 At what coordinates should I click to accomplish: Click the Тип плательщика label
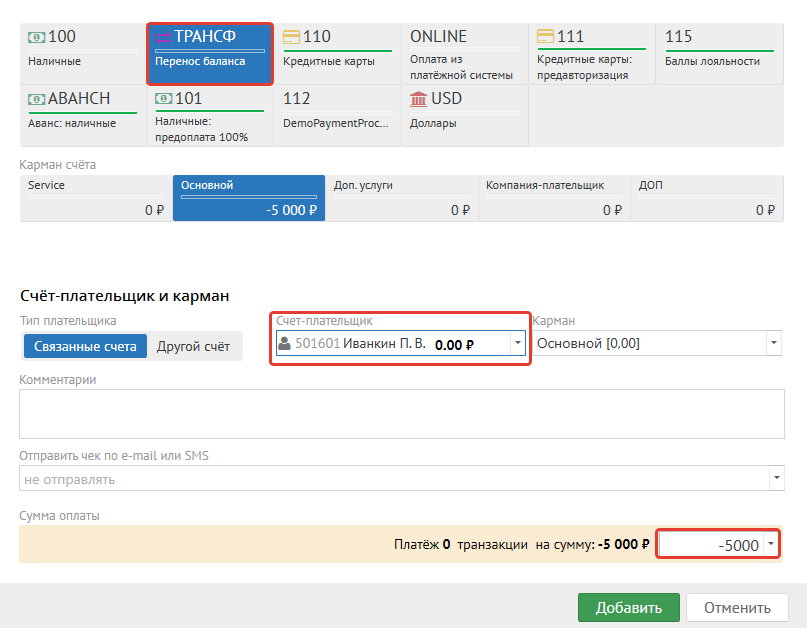[x=68, y=321]
